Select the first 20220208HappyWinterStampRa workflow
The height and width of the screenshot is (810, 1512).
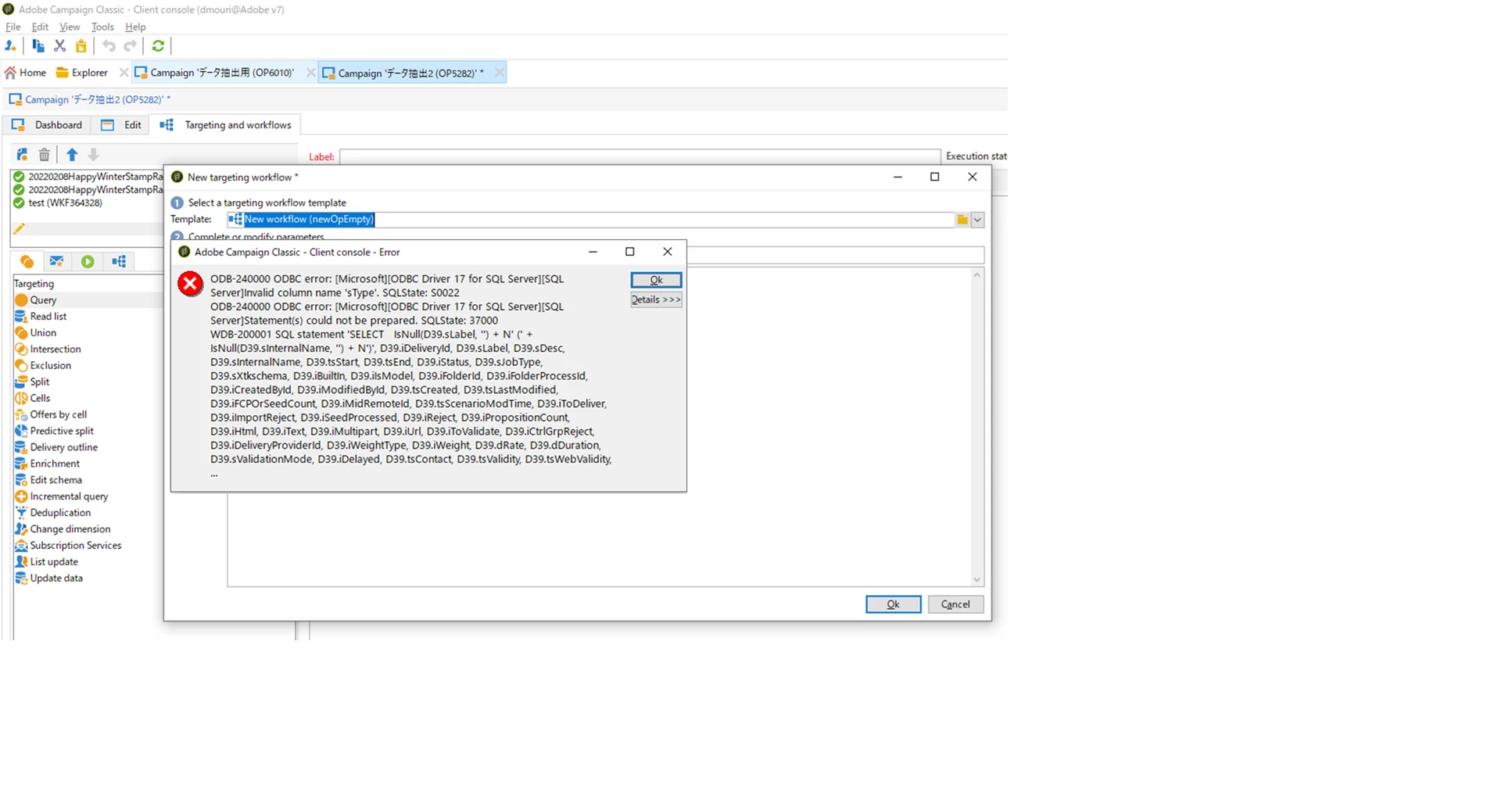pyautogui.click(x=88, y=177)
